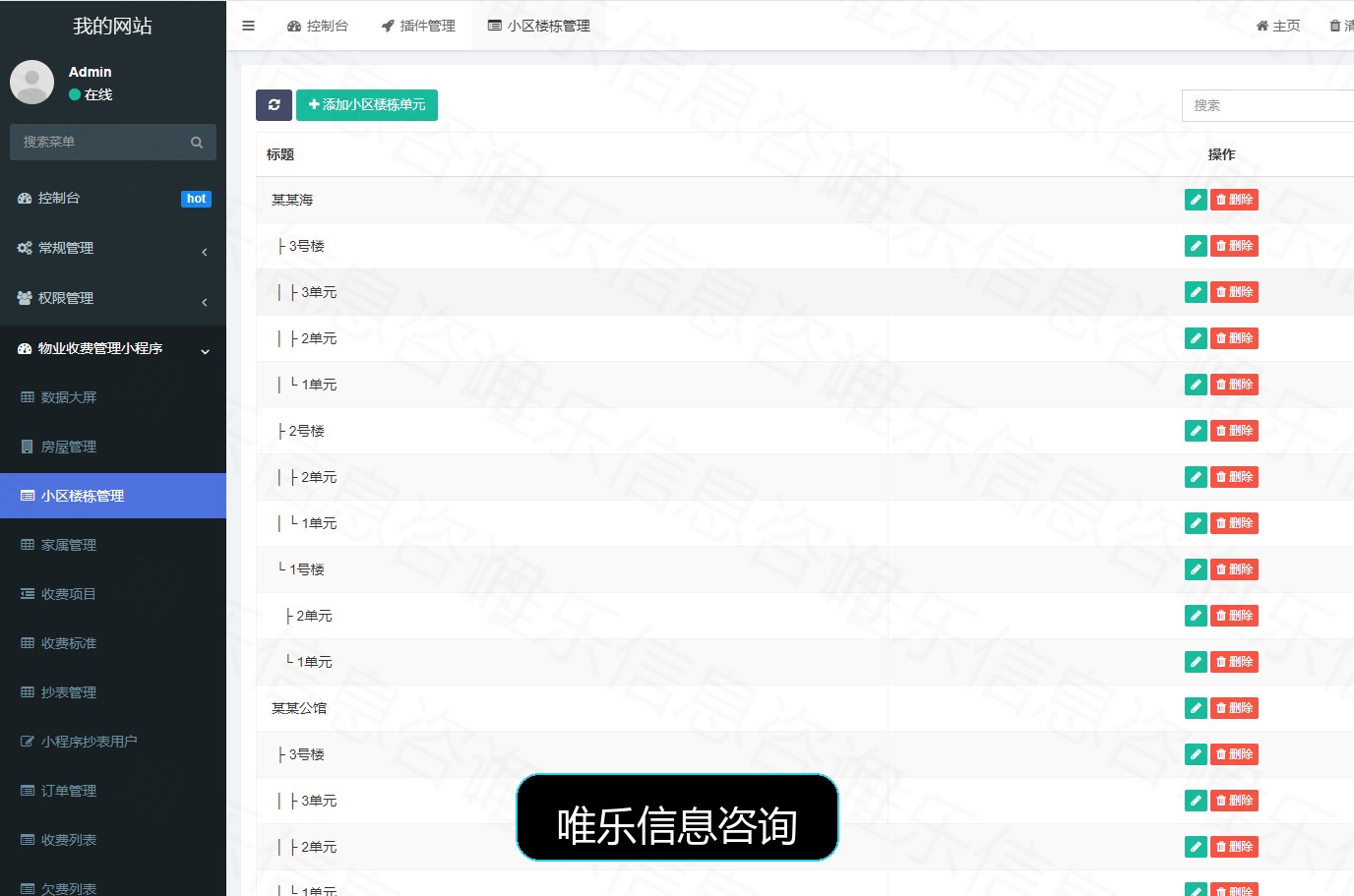Click the 我的网站 site title
The width and height of the screenshot is (1354, 896).
point(112,27)
